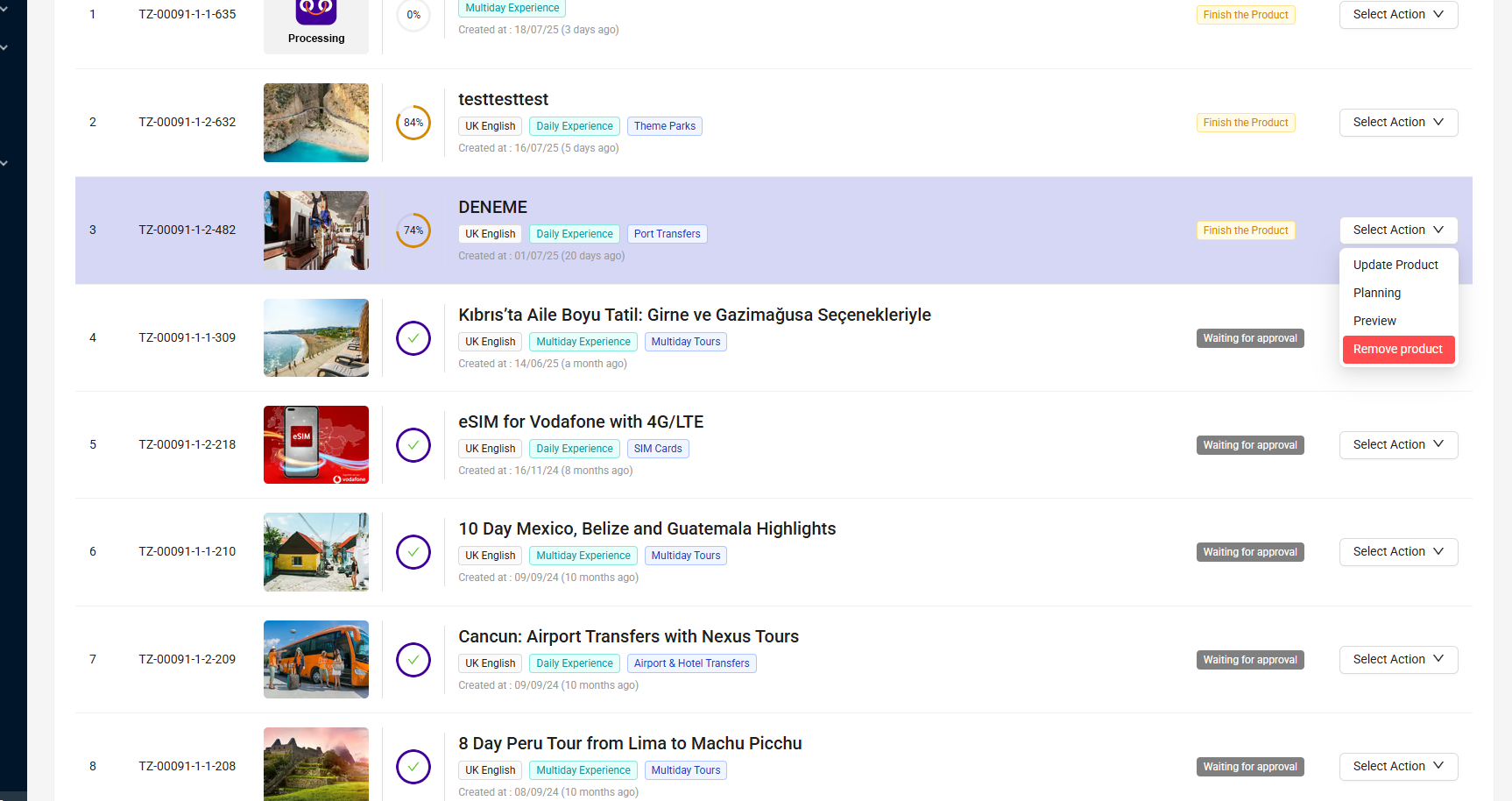Open Select Action for 8 Day Peru Tour

point(1398,766)
